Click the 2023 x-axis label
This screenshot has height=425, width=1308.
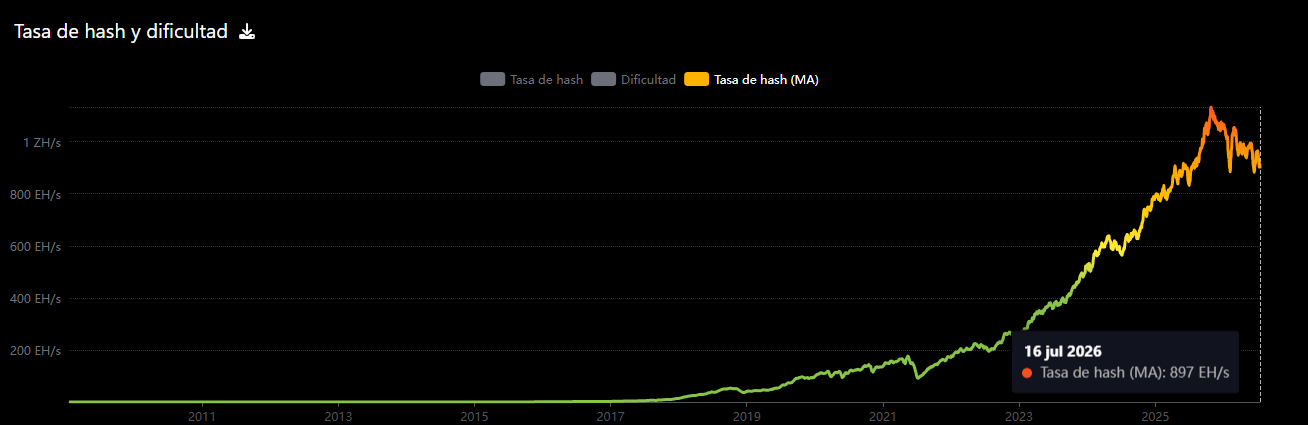(x=1019, y=415)
